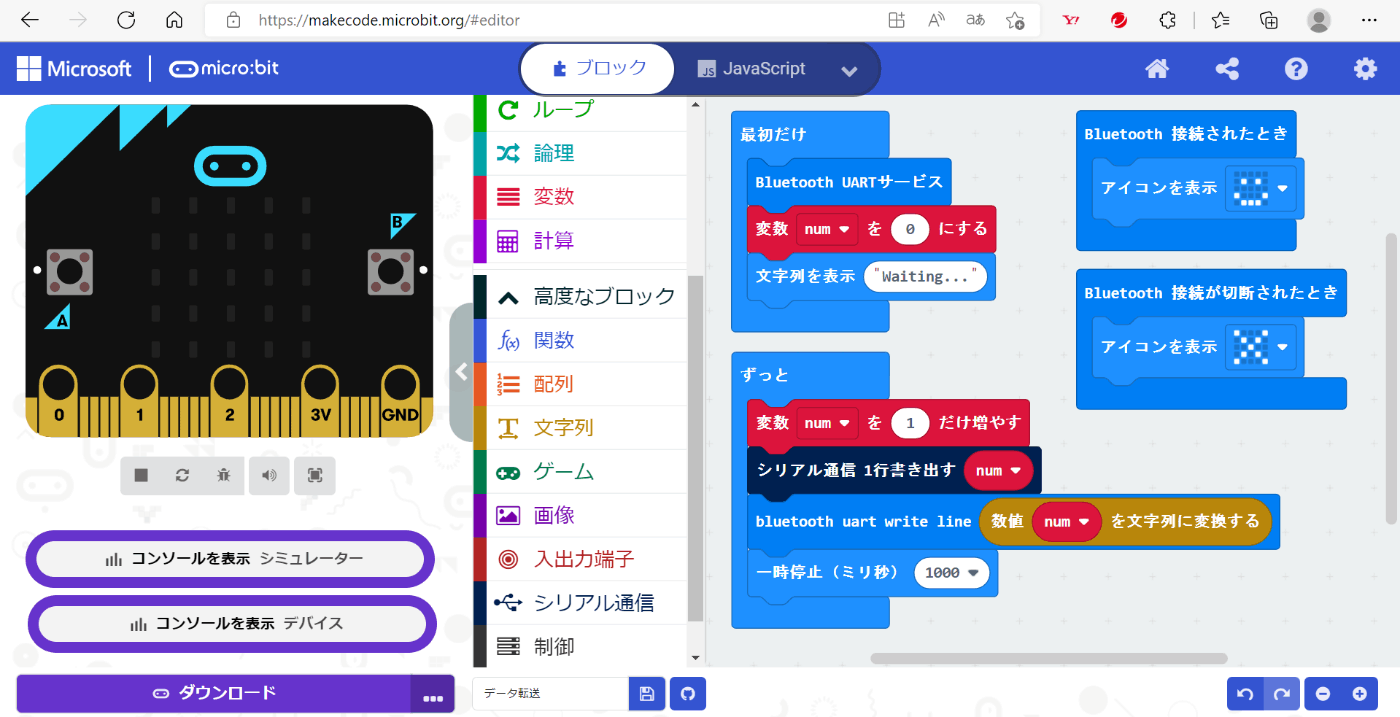Click micro:bit simulator button A
Image resolution: width=1400 pixels, height=717 pixels.
pyautogui.click(x=70, y=272)
